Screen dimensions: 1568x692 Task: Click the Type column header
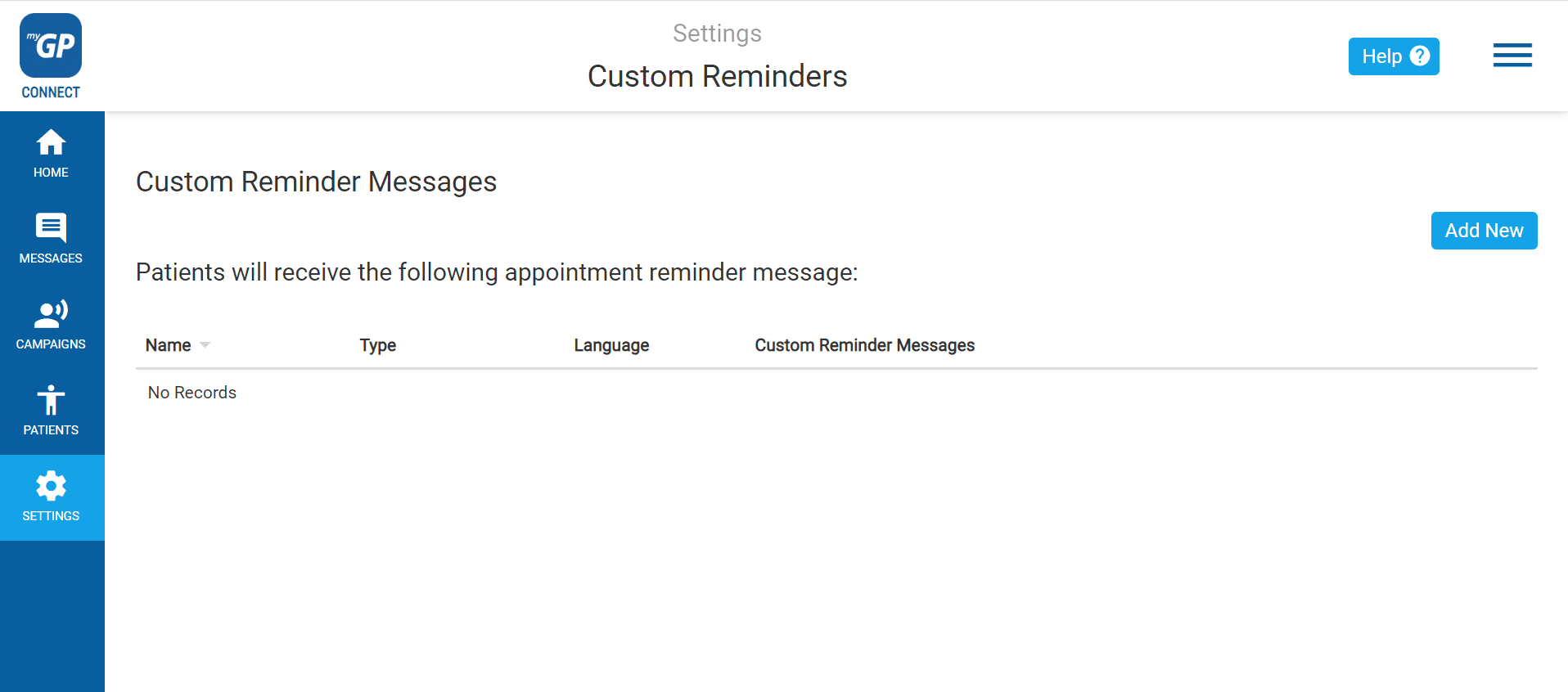point(378,345)
